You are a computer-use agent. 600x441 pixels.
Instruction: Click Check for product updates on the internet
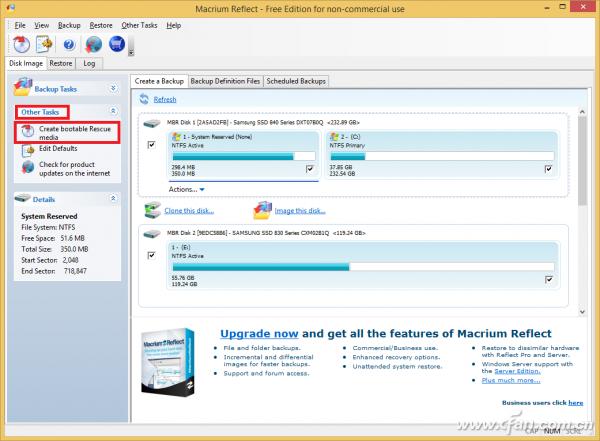(x=75, y=169)
